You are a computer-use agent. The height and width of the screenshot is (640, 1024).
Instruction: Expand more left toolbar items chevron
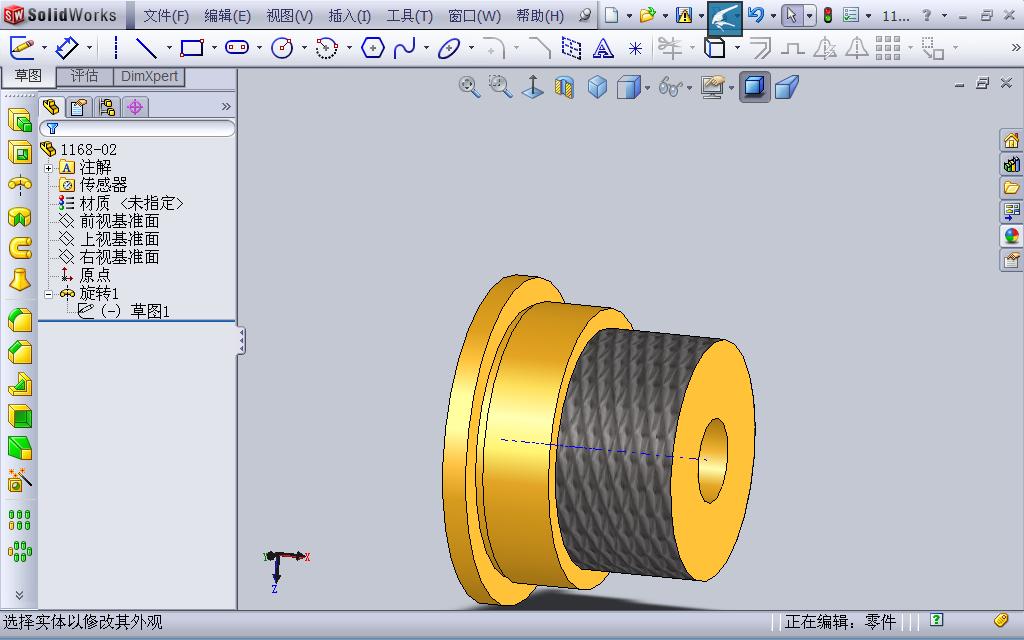pos(19,595)
